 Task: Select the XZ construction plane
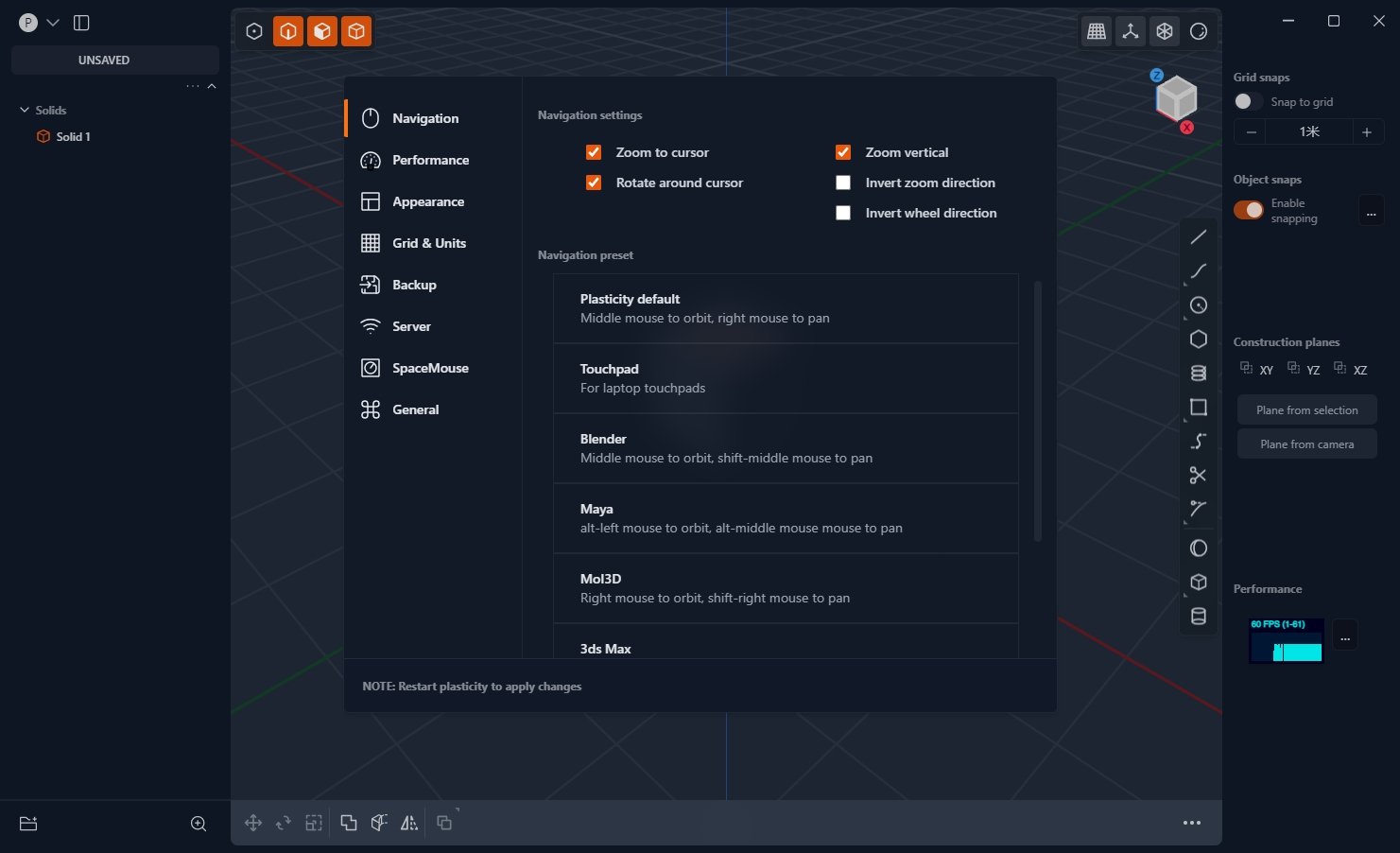coord(1350,369)
